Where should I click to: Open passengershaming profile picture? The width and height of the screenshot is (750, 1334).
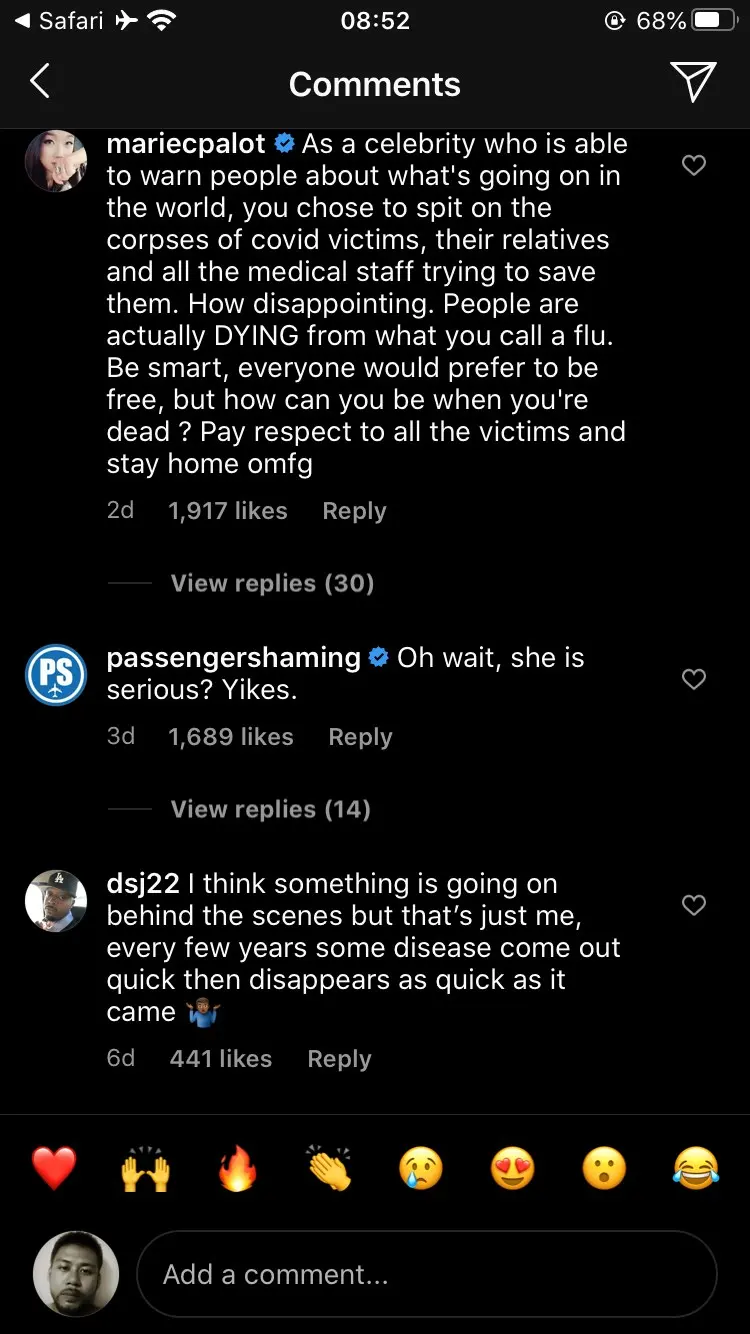[x=56, y=675]
